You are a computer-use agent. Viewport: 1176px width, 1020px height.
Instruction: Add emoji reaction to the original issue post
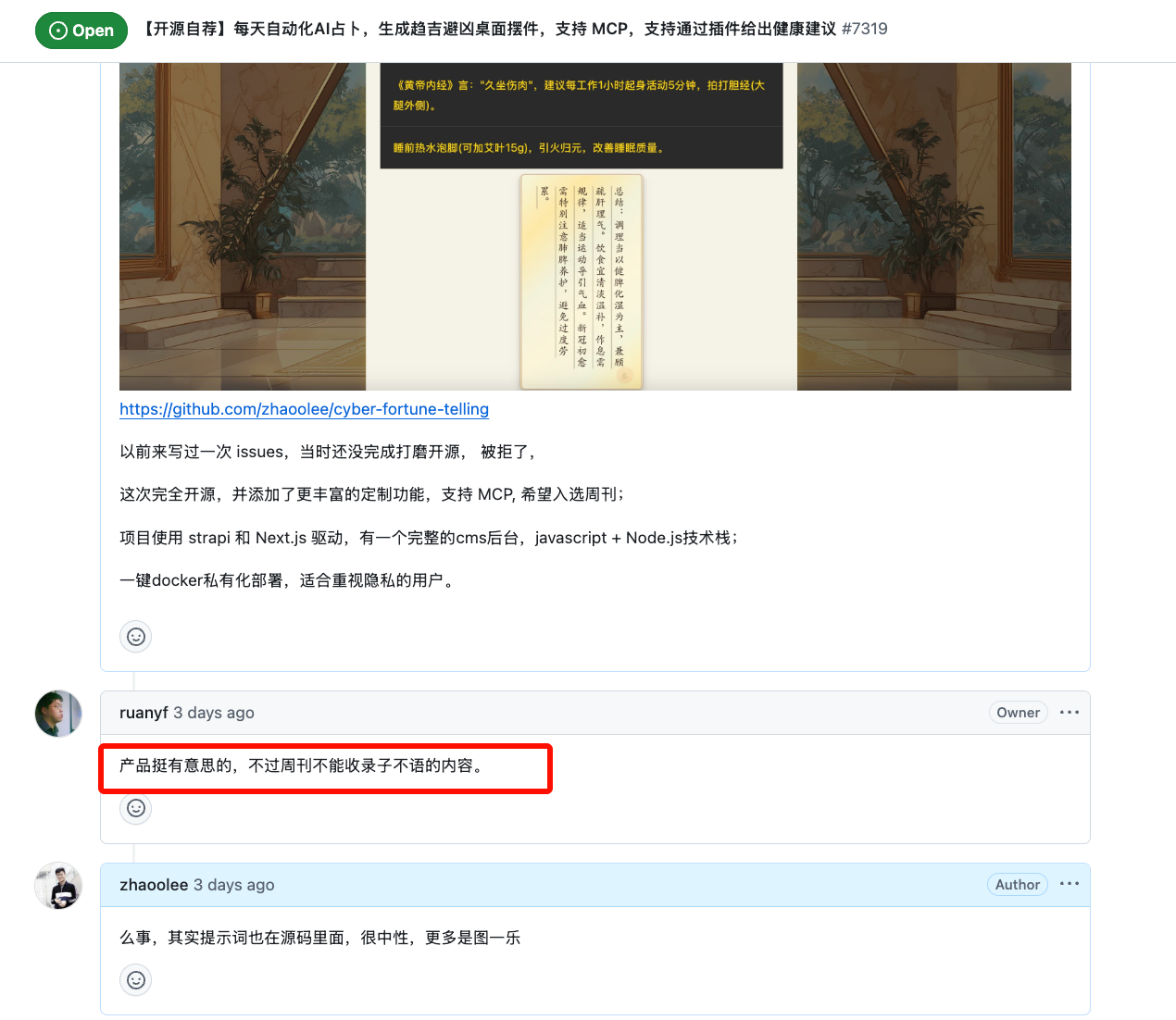(x=136, y=637)
